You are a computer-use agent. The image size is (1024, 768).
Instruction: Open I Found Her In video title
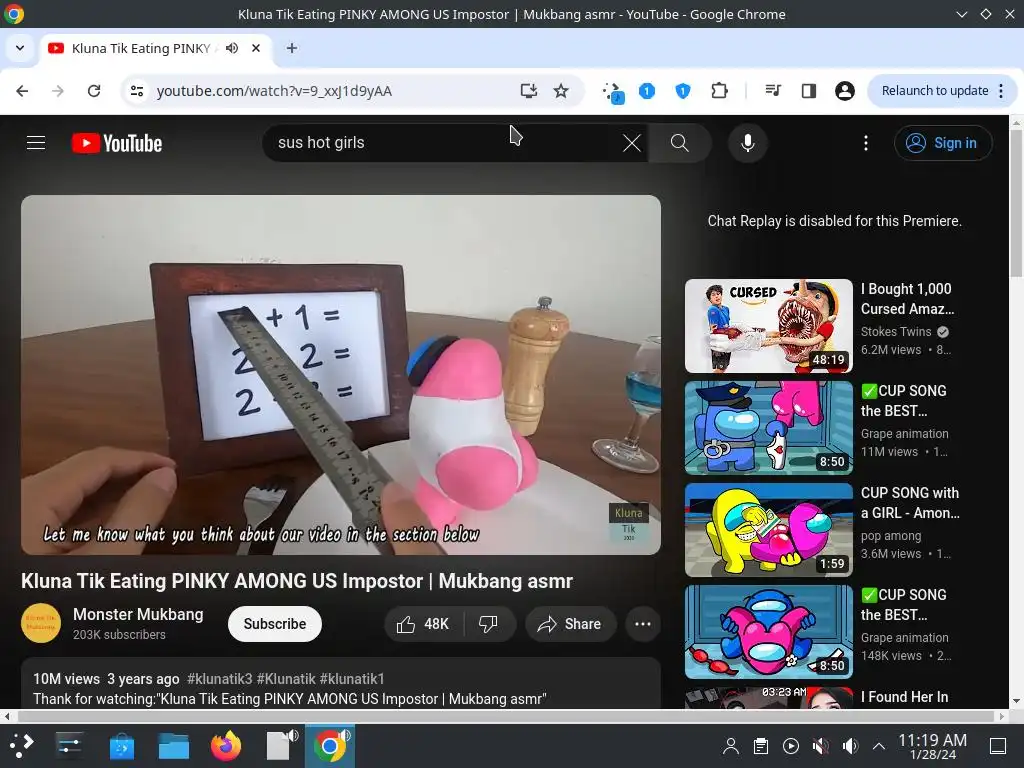coord(904,697)
